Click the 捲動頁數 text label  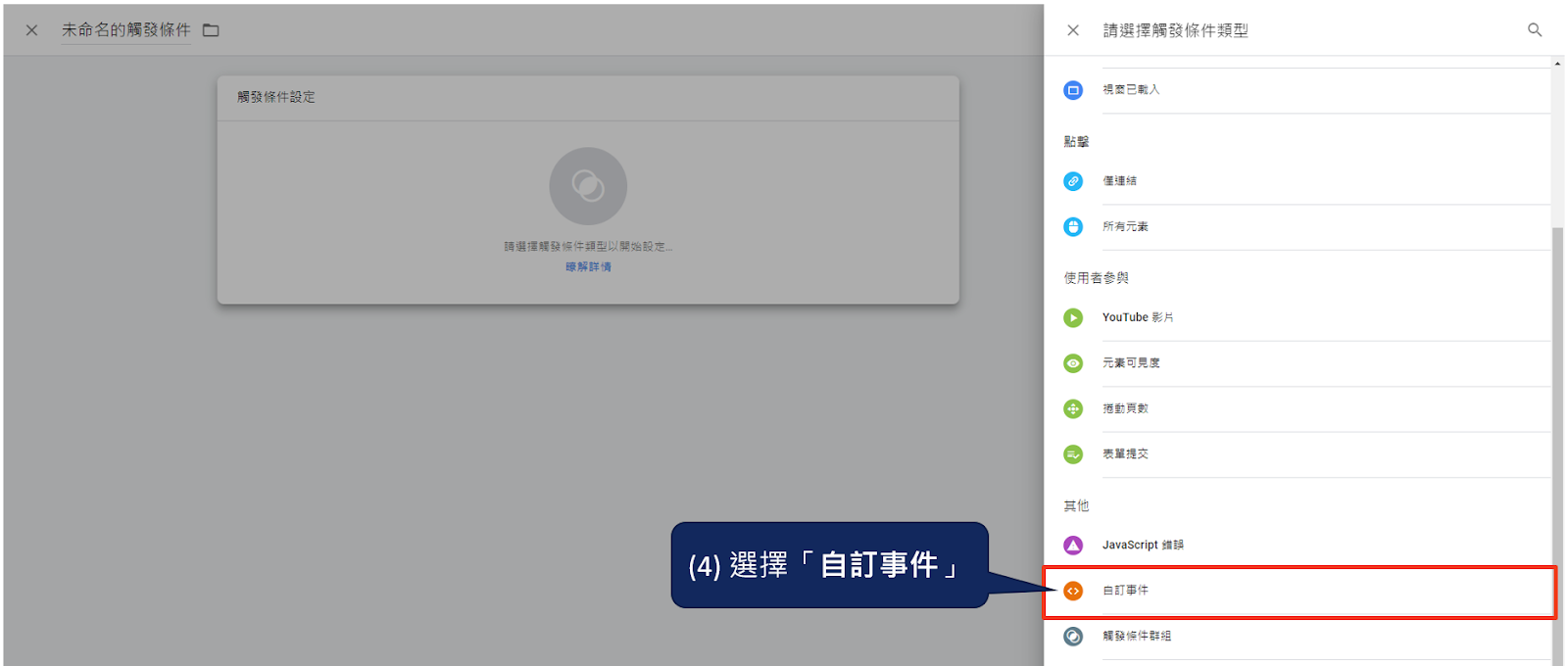point(1125,408)
